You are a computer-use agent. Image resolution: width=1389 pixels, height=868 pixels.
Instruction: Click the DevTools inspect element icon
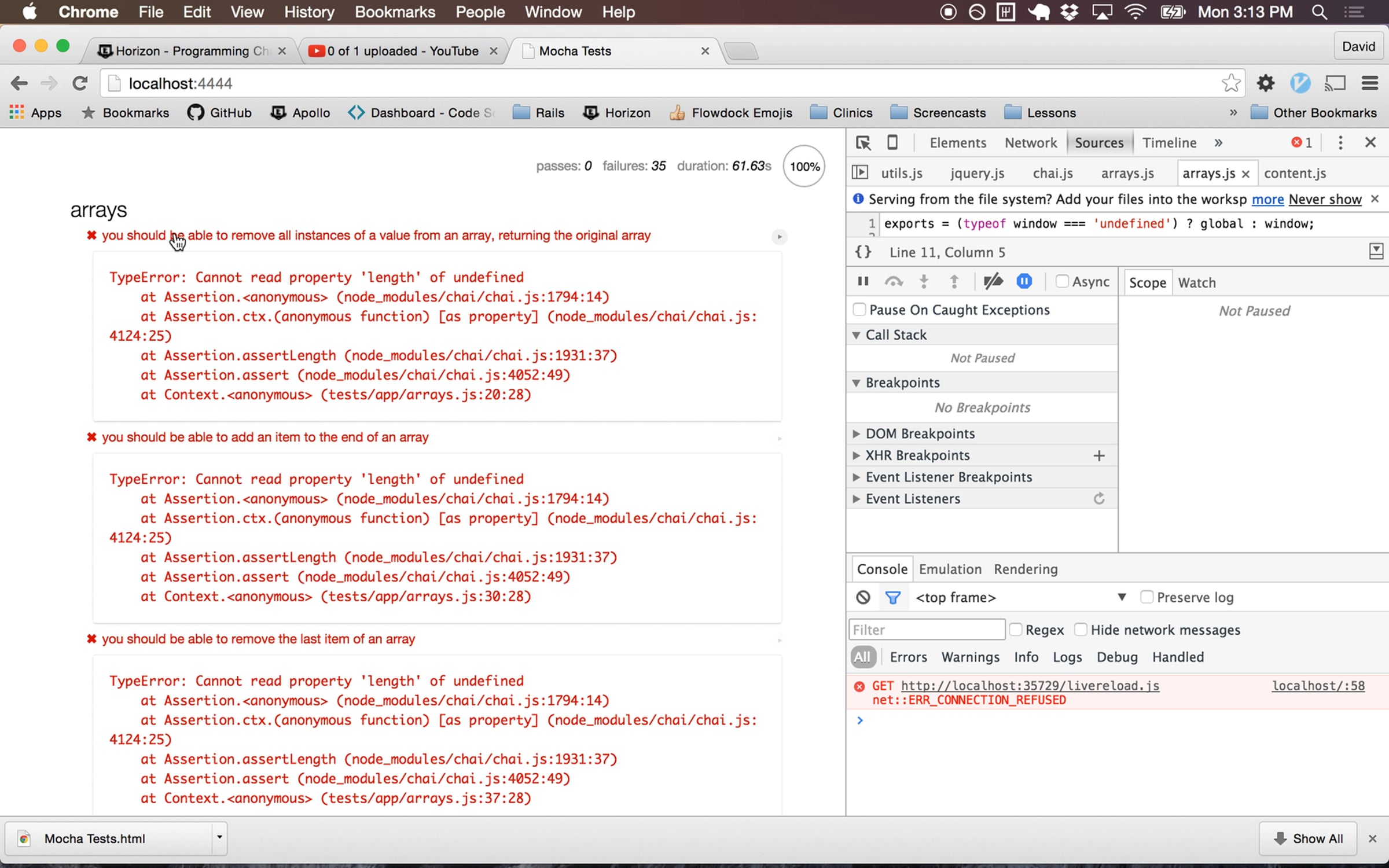point(863,143)
